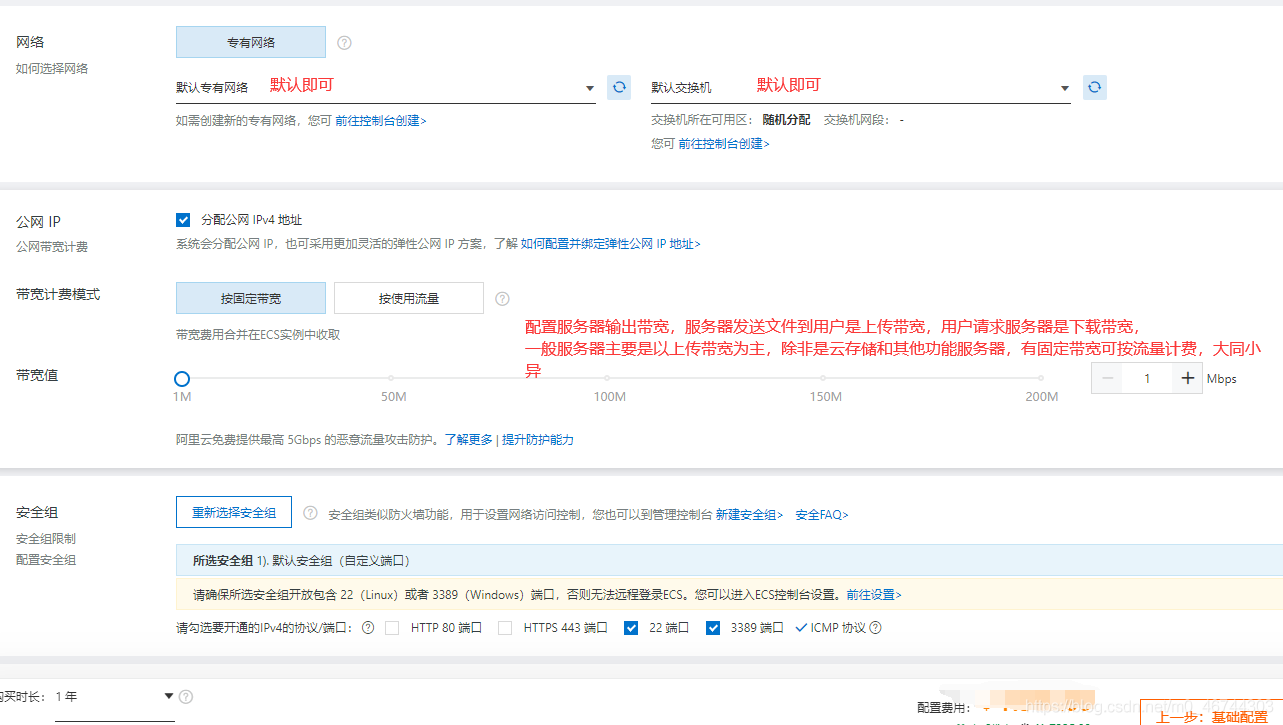Screen dimensions: 1283x725
Task: Refresh the 交换机 list
Action: (1095, 87)
